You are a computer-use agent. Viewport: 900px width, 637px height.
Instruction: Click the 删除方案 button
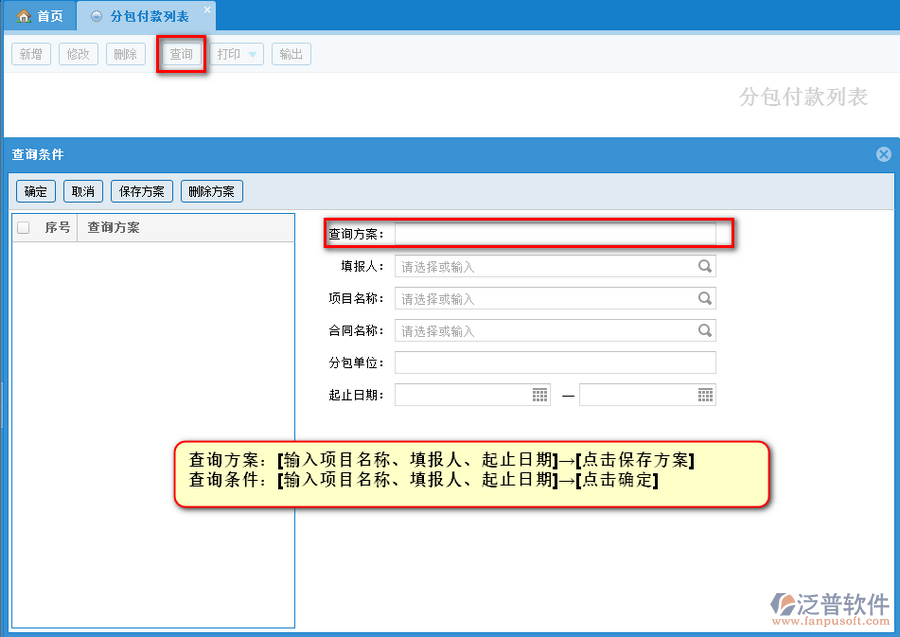pos(212,191)
